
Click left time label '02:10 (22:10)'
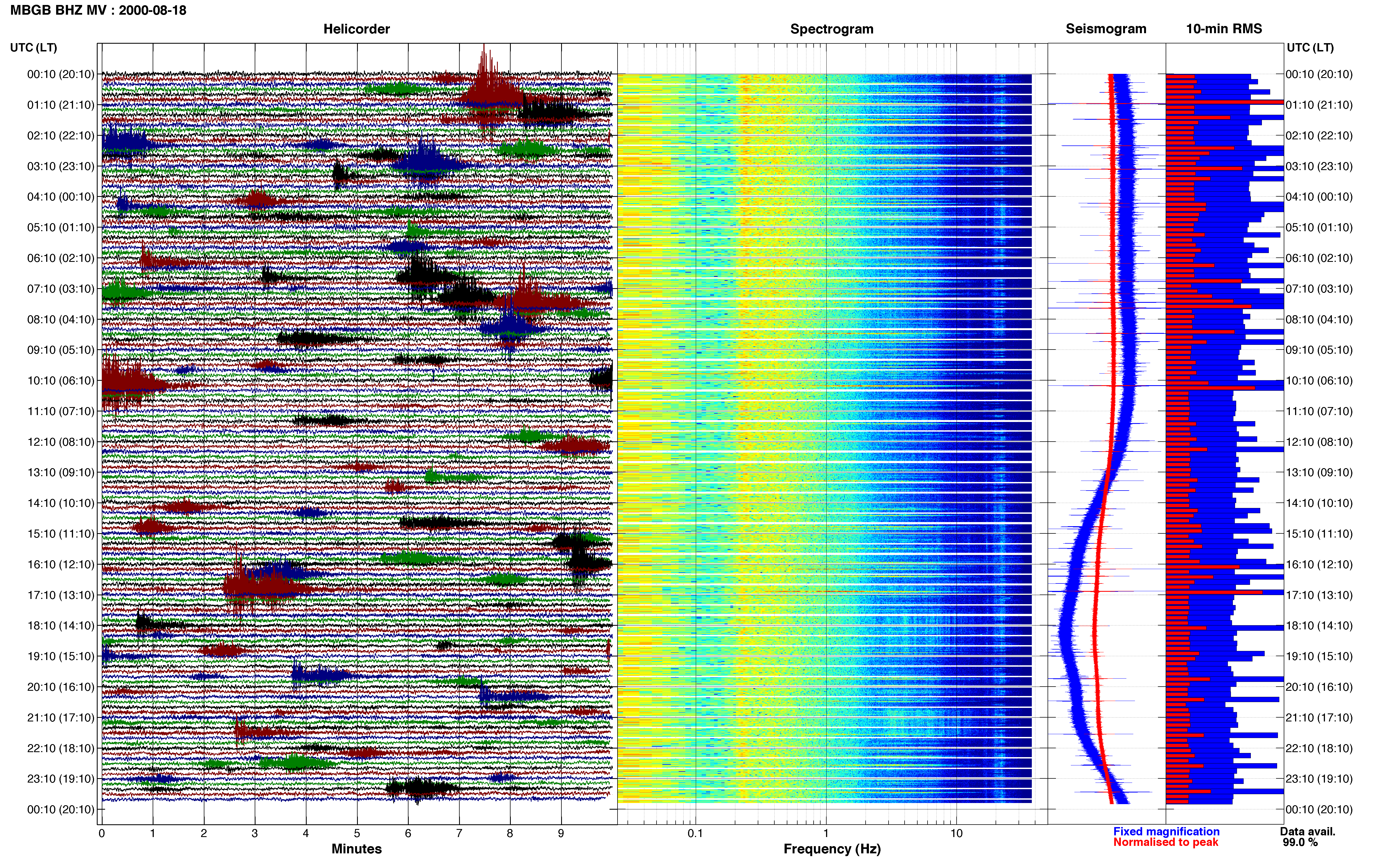pos(61,135)
